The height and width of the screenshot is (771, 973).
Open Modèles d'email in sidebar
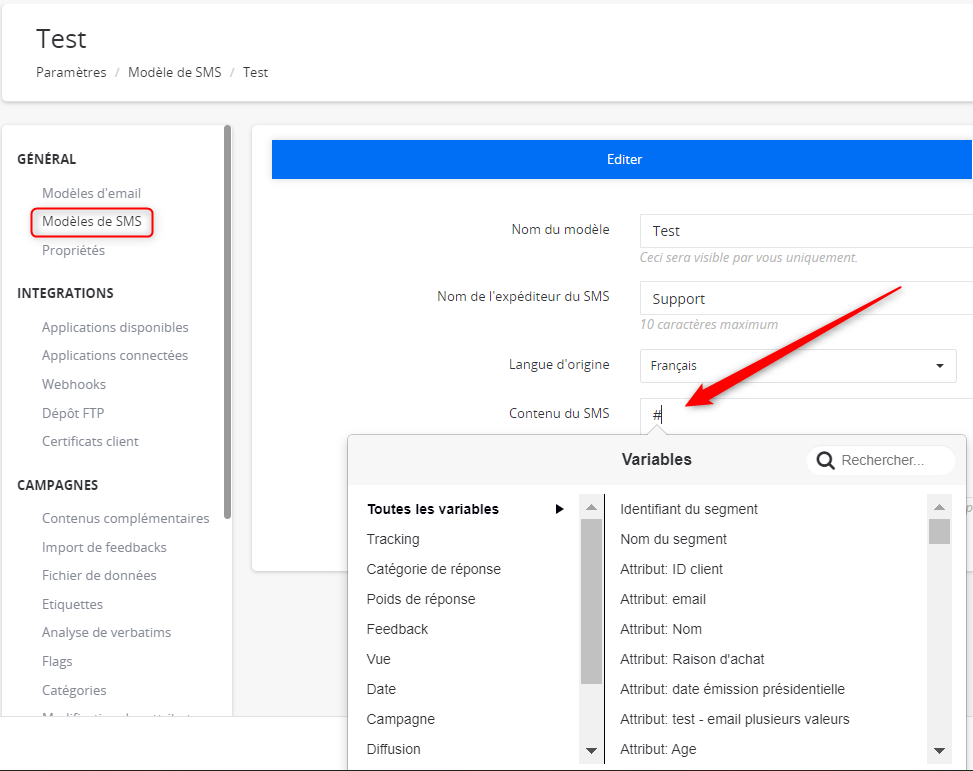click(x=91, y=193)
